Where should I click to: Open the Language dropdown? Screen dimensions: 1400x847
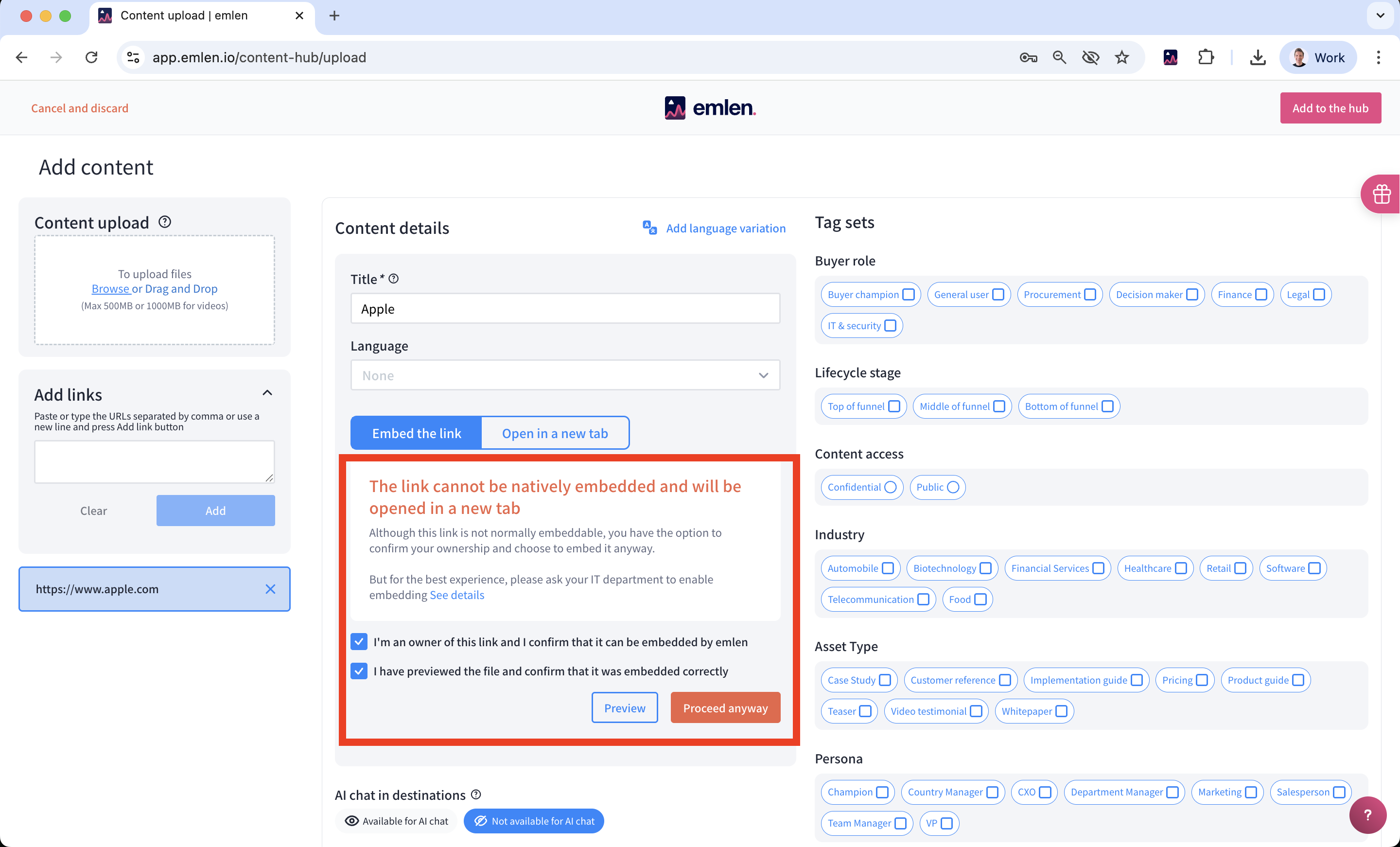coord(565,375)
